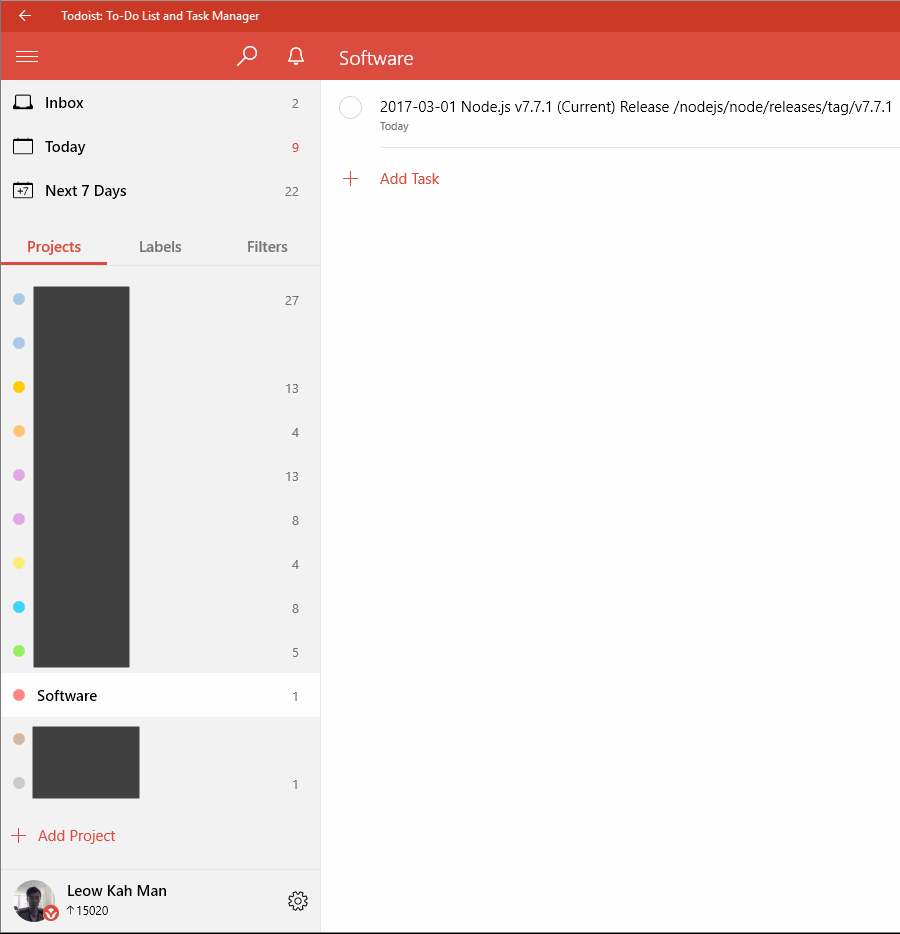Click the tan project color dot
Image resolution: width=900 pixels, height=934 pixels.
(x=19, y=739)
